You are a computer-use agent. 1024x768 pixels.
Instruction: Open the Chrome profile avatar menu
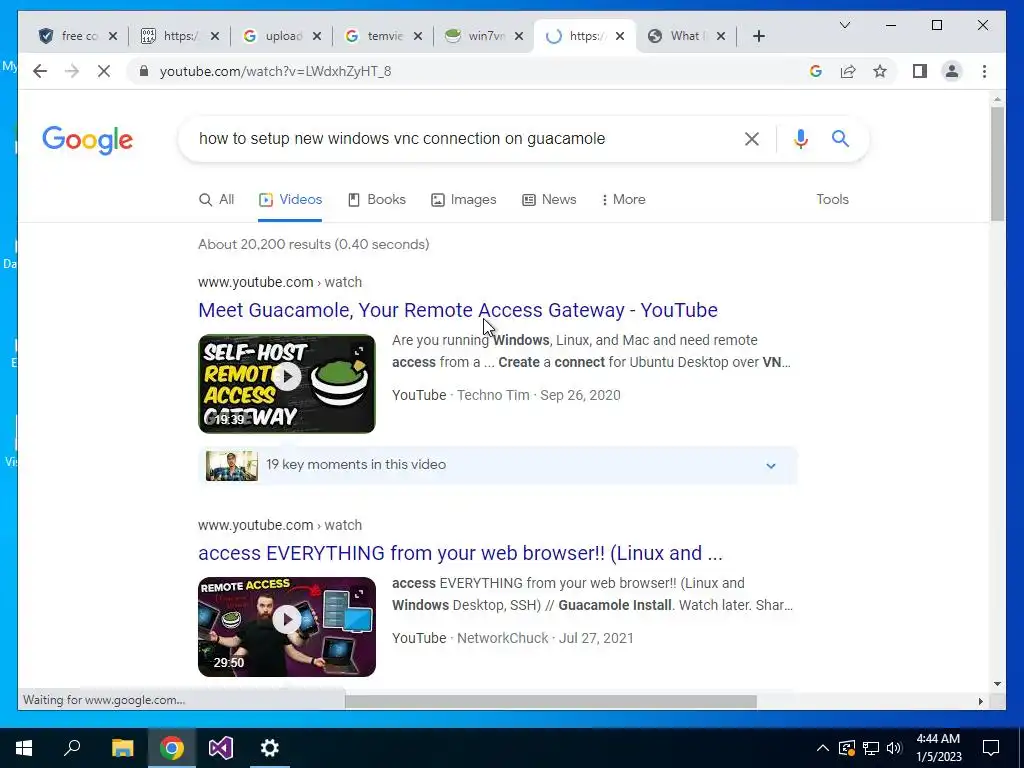(x=952, y=71)
